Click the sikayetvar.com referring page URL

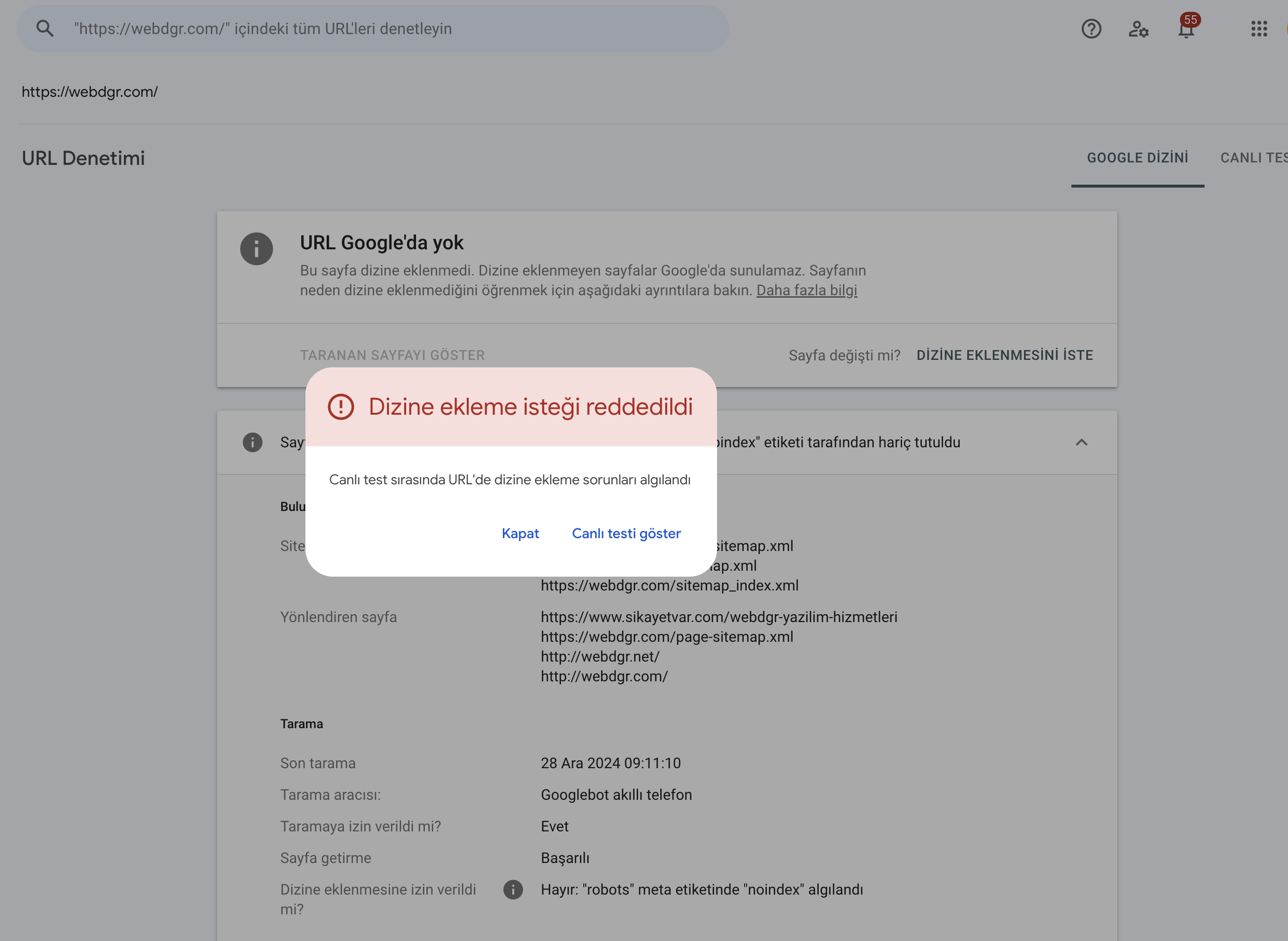719,617
